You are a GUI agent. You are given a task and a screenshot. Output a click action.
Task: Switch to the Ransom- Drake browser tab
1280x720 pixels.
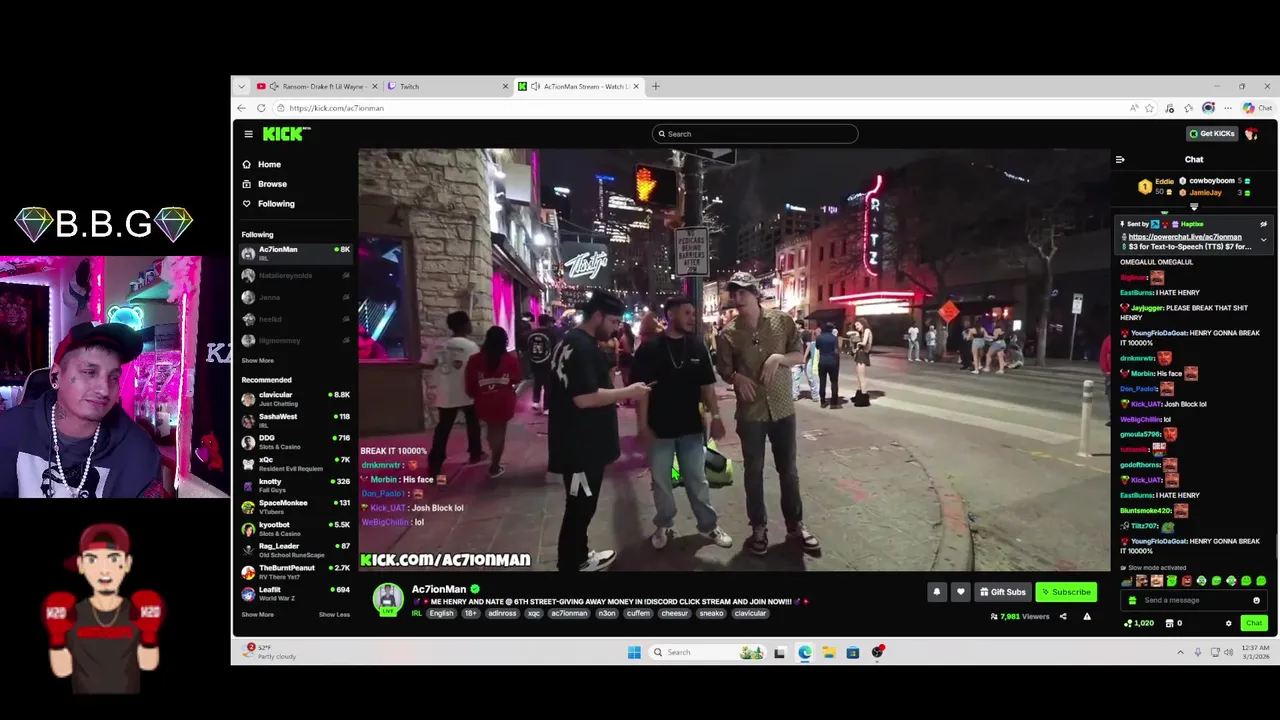[x=320, y=87]
